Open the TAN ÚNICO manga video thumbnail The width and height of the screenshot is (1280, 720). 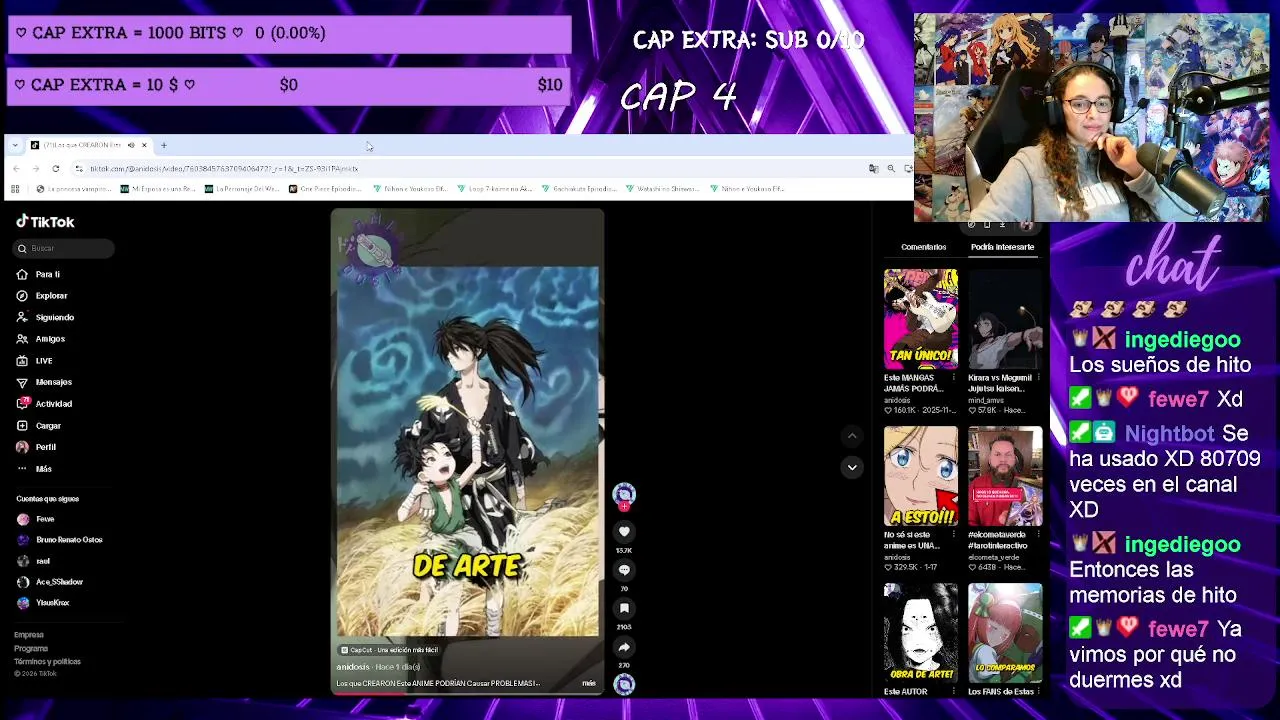[920, 319]
